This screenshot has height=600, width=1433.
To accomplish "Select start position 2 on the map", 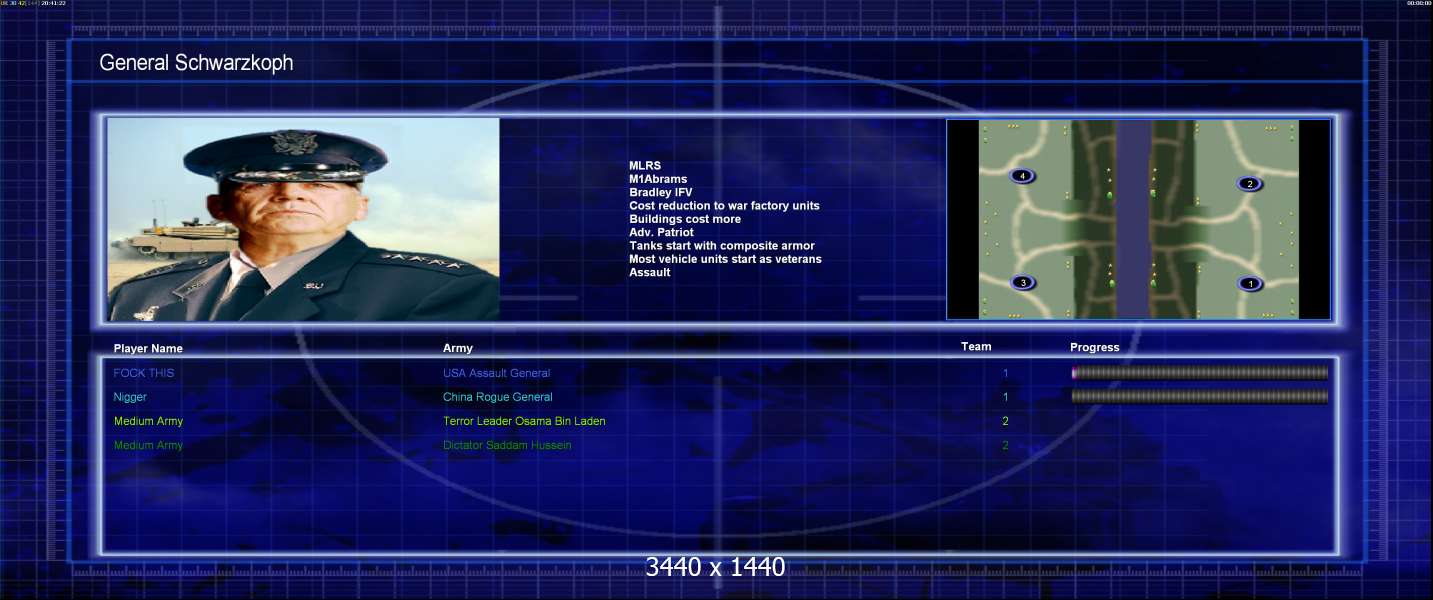I will (x=1248, y=184).
